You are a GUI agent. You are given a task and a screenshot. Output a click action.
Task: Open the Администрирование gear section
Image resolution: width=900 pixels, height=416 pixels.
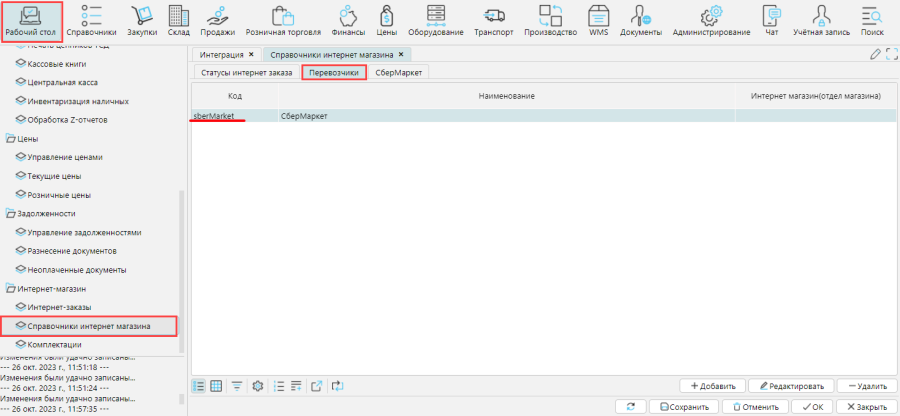click(711, 20)
